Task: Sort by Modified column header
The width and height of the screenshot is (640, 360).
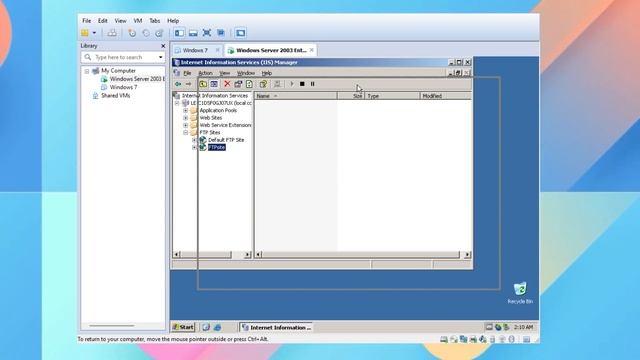Action: click(x=446, y=96)
